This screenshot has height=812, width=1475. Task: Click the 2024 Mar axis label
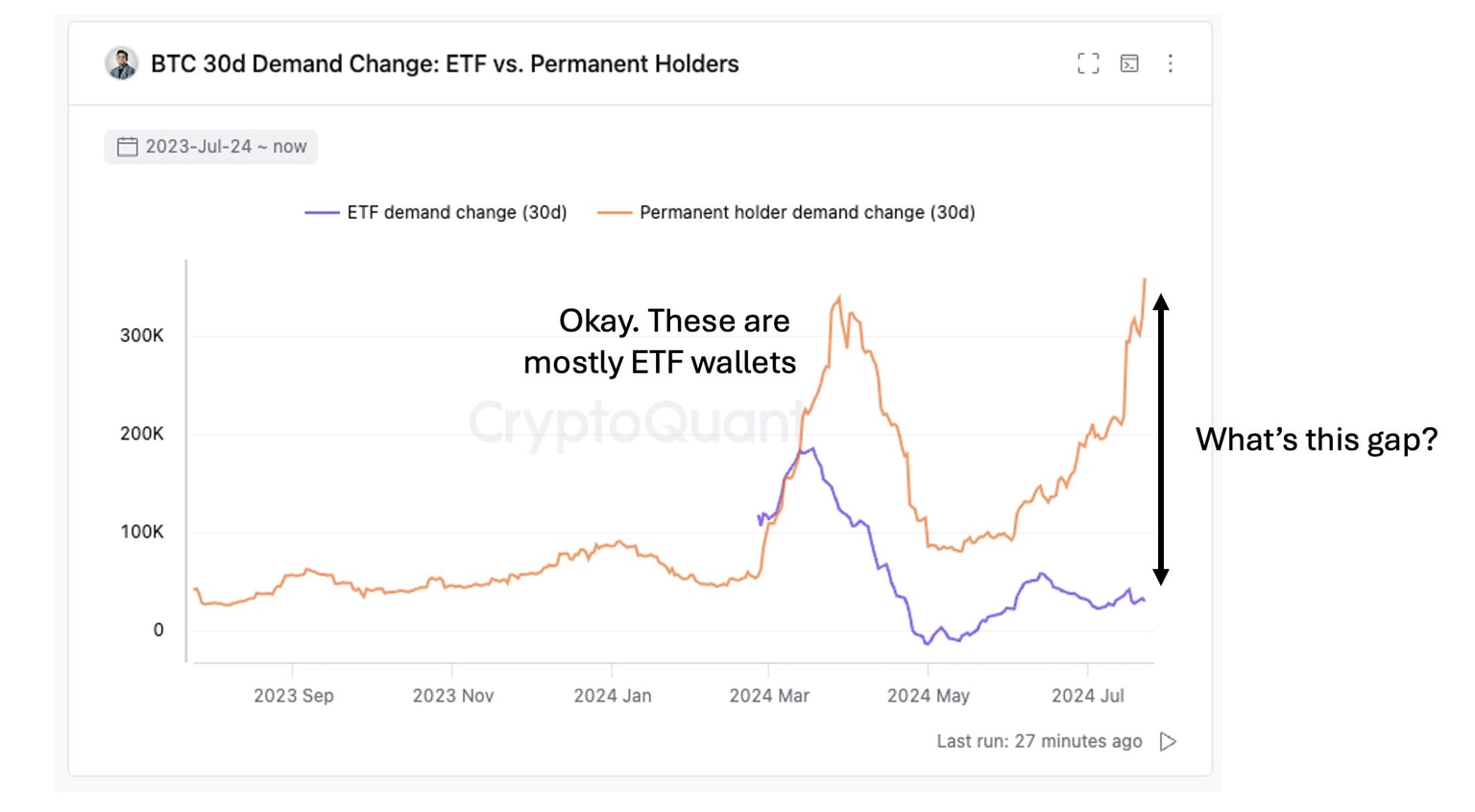pyautogui.click(x=771, y=695)
